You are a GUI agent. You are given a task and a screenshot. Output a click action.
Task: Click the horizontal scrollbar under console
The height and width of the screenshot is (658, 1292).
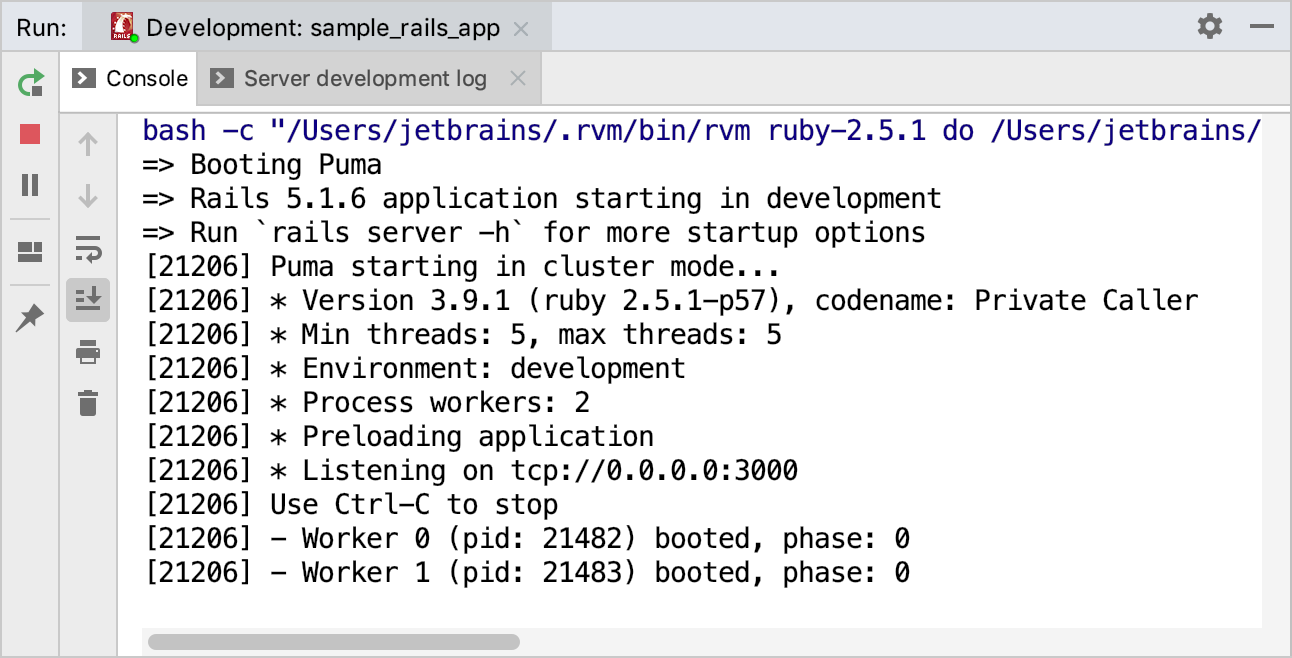coord(332,642)
